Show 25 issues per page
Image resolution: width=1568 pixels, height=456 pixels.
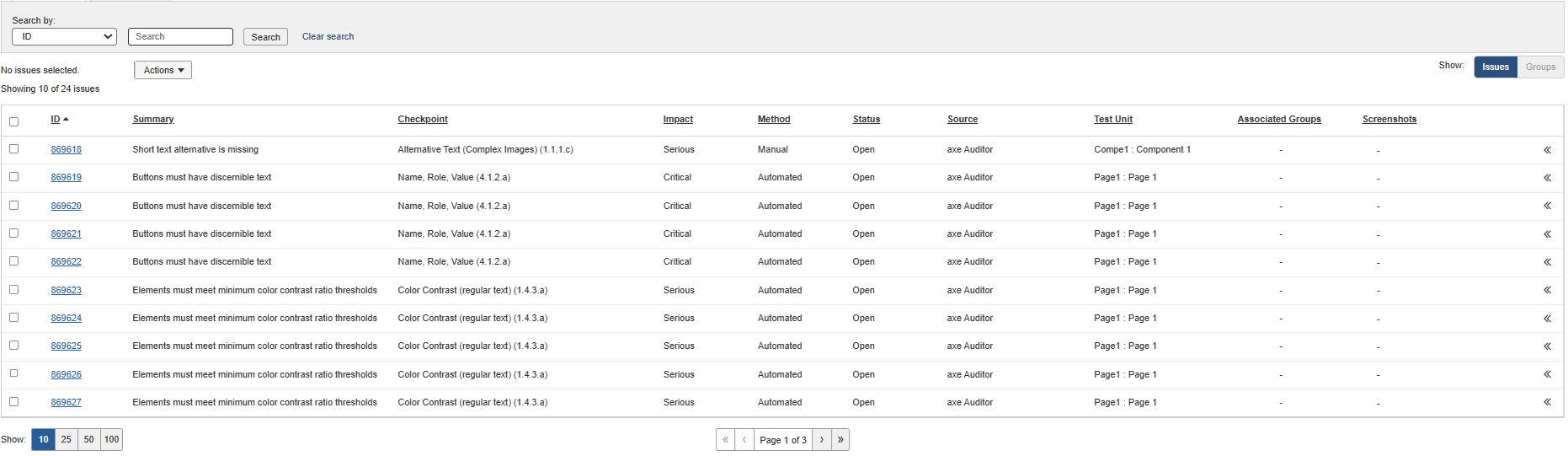coord(66,440)
